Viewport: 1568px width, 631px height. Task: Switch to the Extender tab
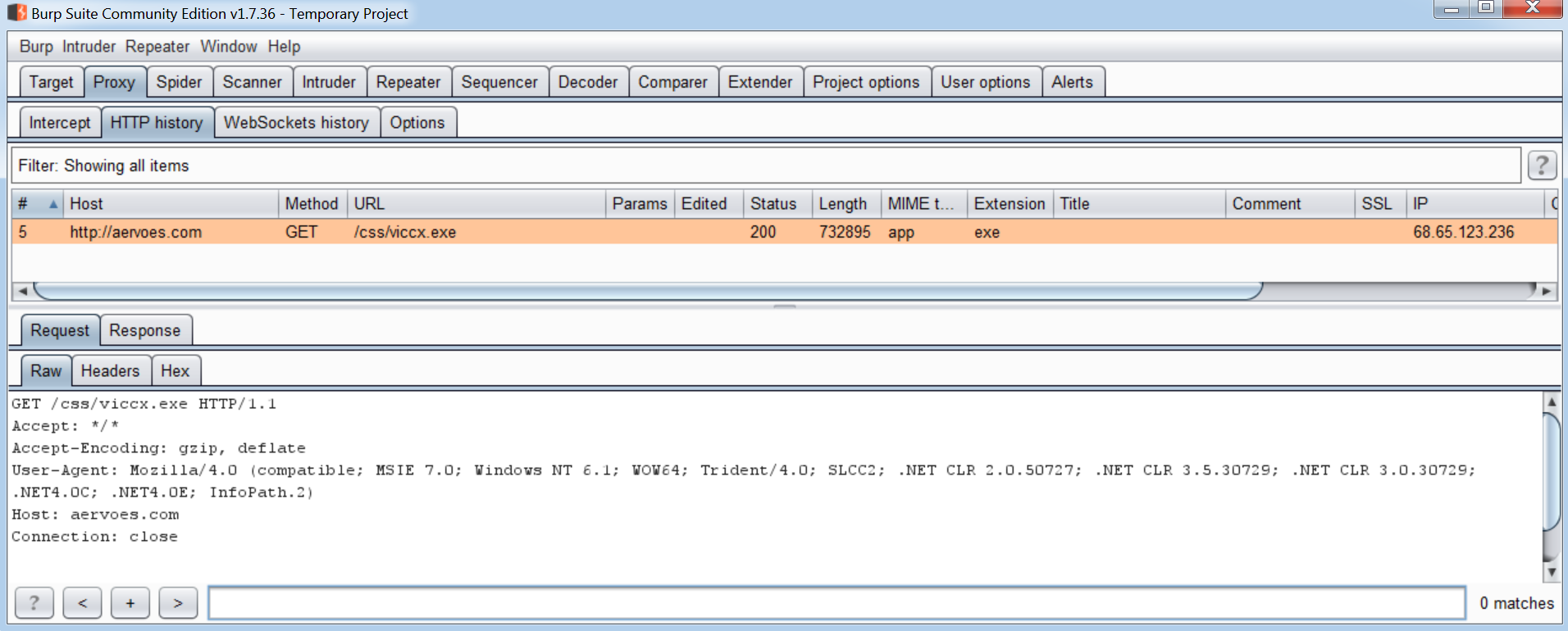click(x=760, y=82)
